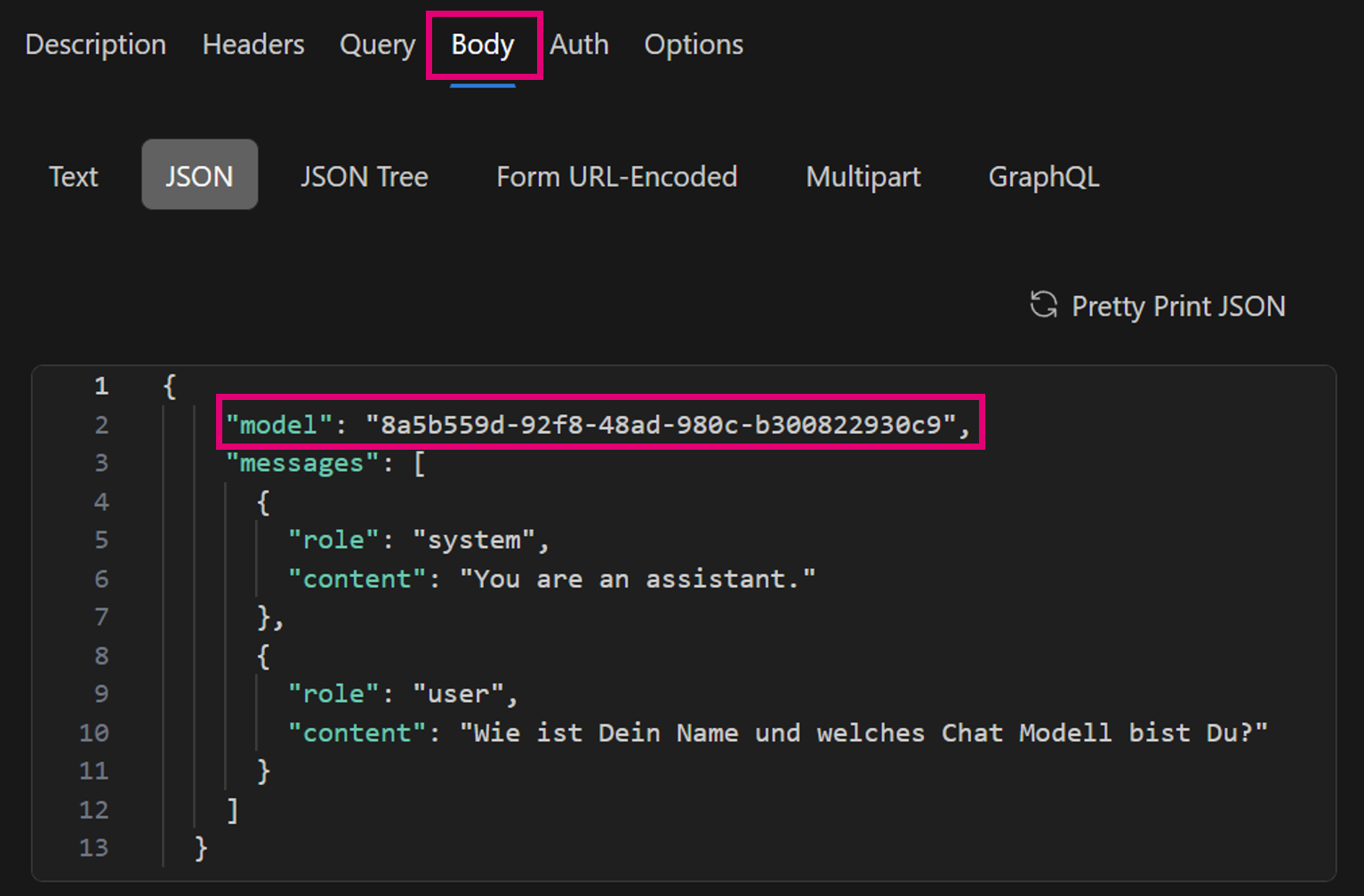Show the Options tab
Screen dimensions: 1364x896
point(694,44)
